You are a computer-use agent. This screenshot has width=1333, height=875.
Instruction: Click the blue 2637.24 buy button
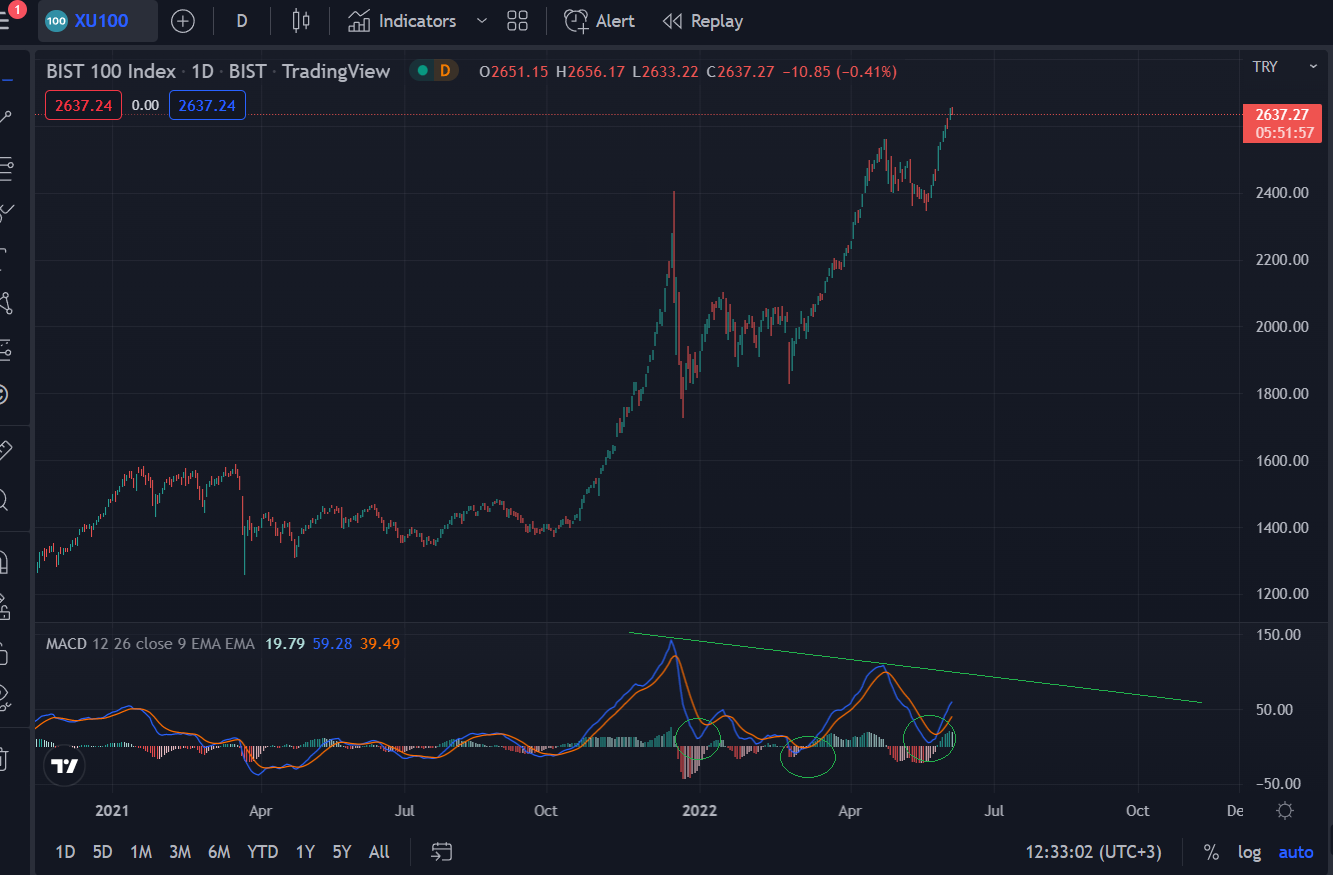207,105
